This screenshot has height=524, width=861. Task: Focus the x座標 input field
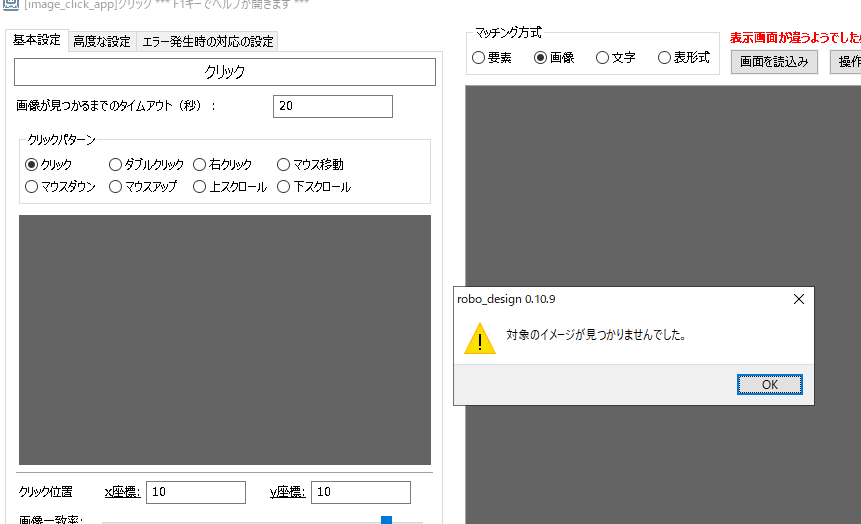tap(195, 492)
